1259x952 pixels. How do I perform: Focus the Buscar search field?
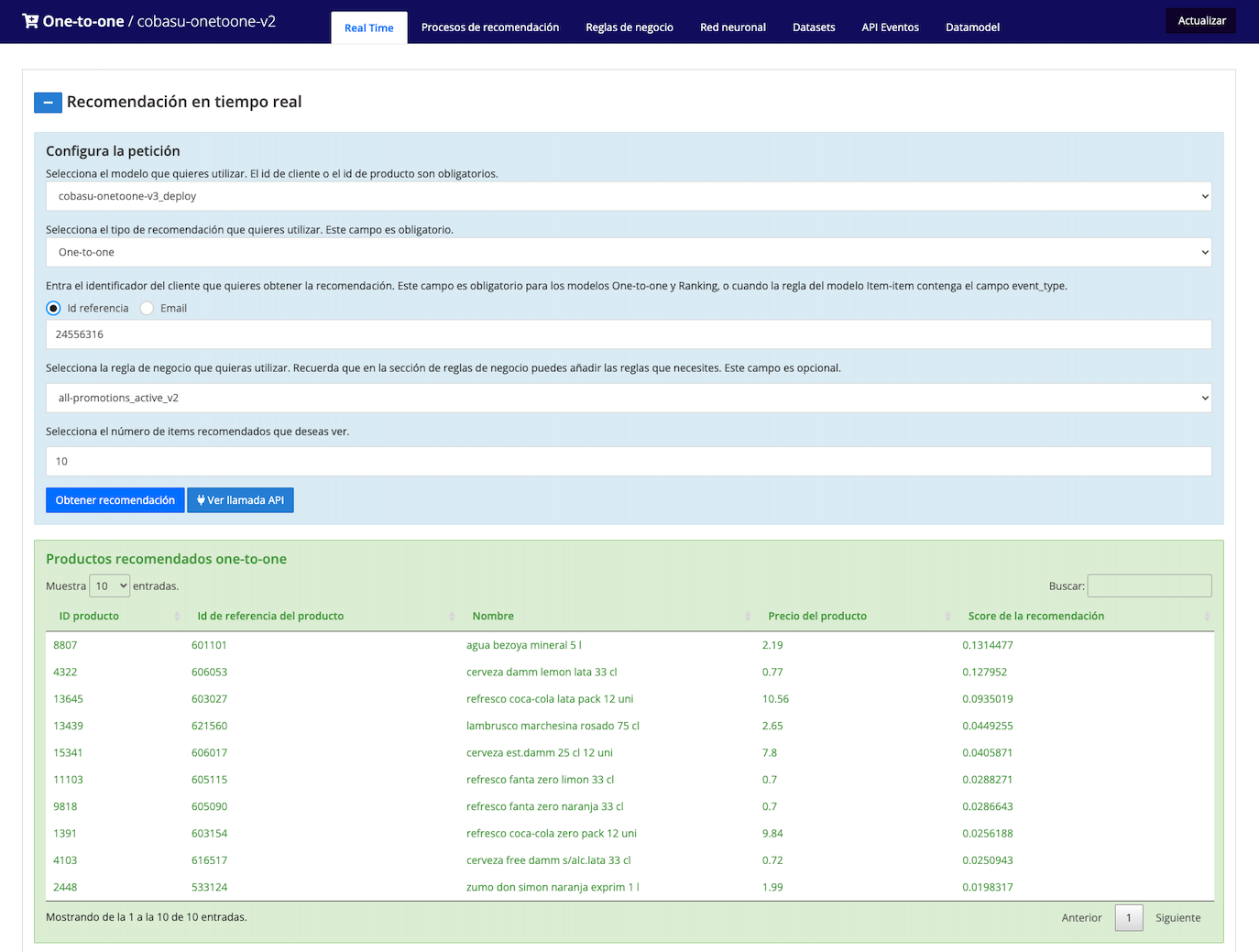[1149, 586]
